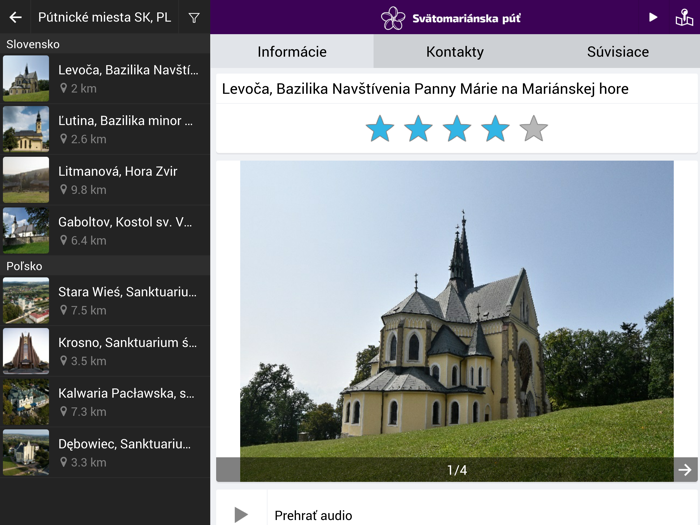This screenshot has height=525, width=700.
Task: Click the 6.4 km distance under Gaboltov
Action: coord(88,241)
